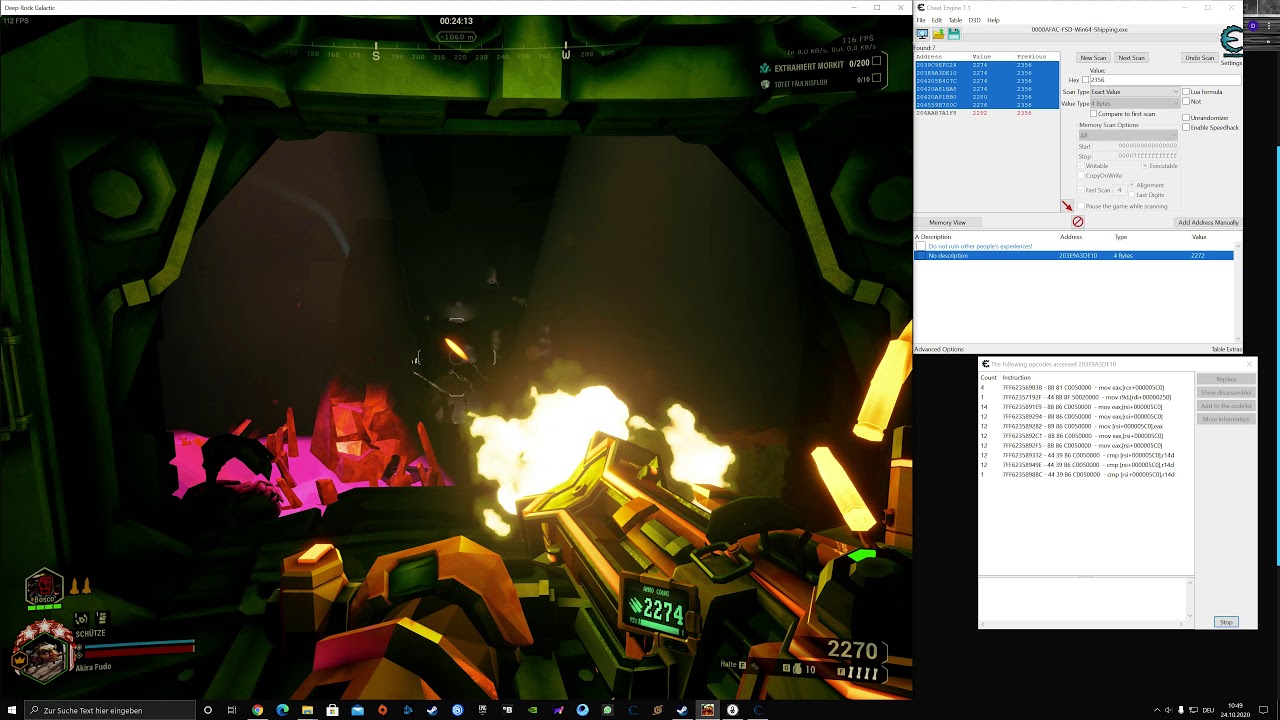Select the opcode row 7FF623569B38 mov eax,[rcx+000005C0]
The height and width of the screenshot is (720, 1280).
[1086, 387]
